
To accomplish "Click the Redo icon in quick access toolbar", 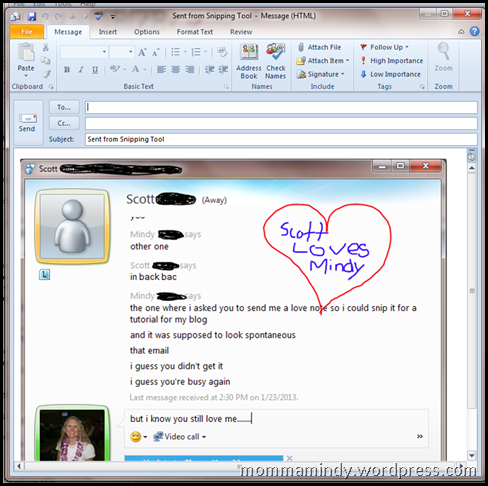I will (x=58, y=16).
